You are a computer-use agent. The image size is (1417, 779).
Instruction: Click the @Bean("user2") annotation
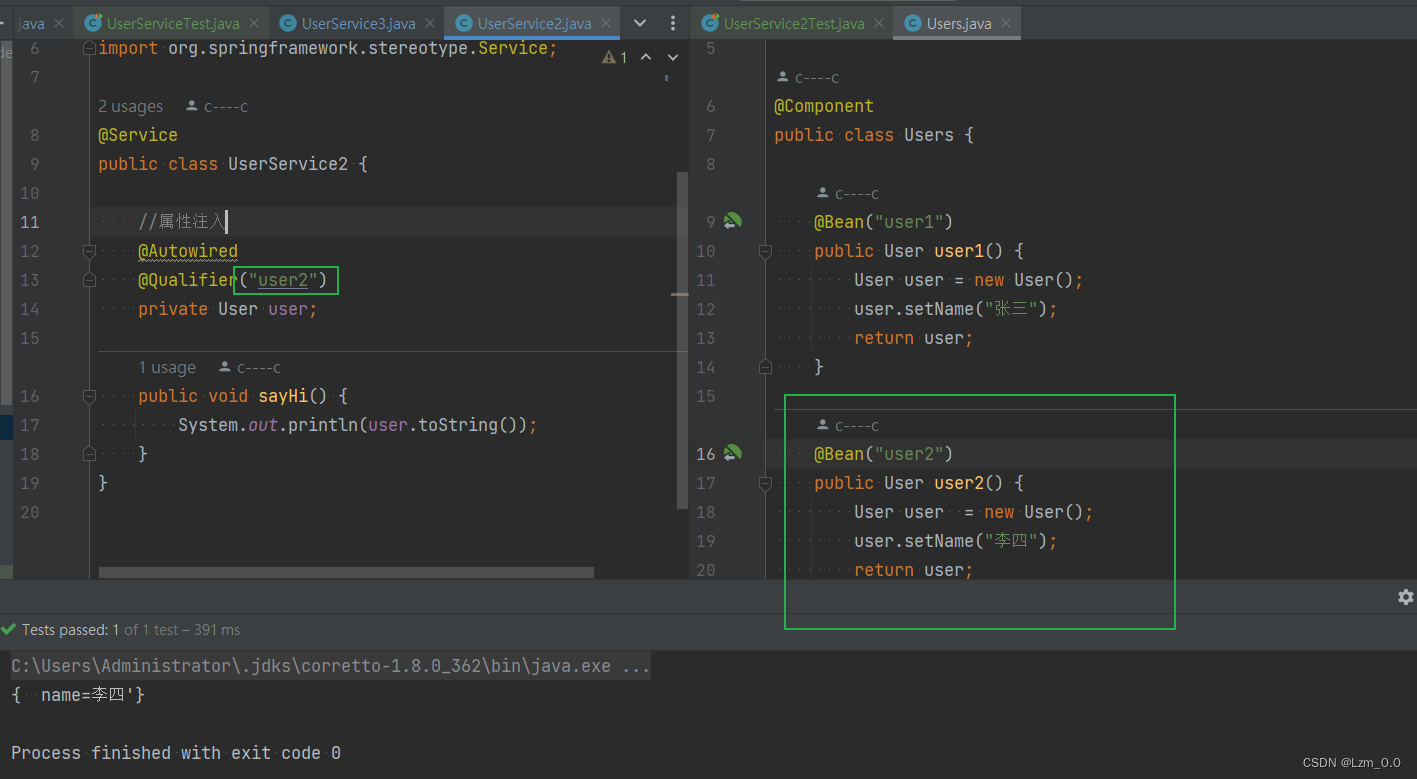click(884, 454)
